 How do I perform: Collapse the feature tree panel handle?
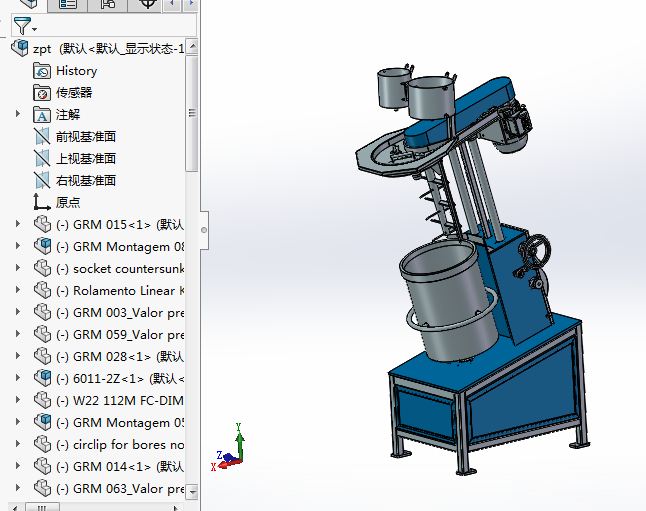click(x=204, y=230)
